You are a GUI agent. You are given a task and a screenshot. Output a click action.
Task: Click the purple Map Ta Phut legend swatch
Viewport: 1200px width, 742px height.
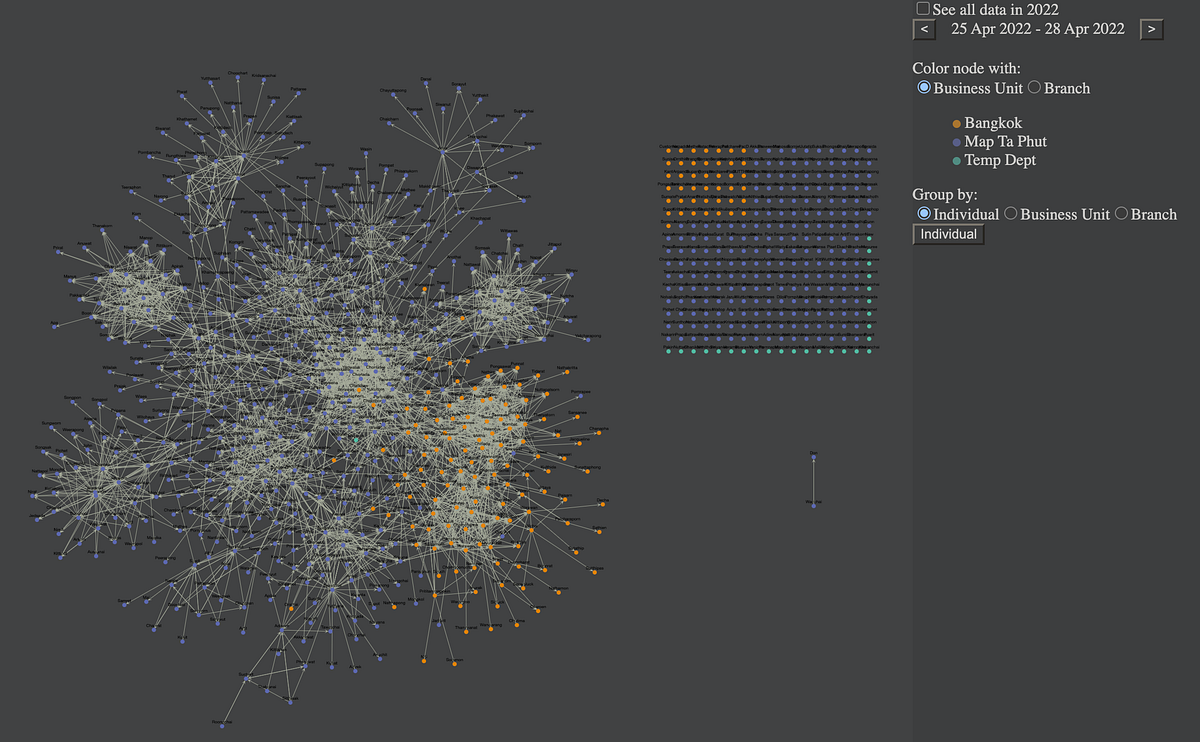click(956, 141)
